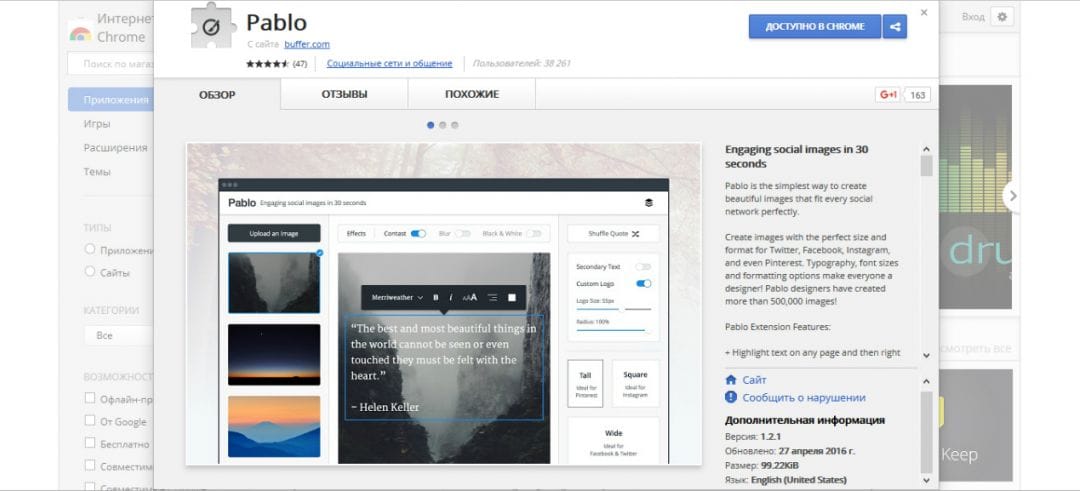The height and width of the screenshot is (491, 1080).
Task: Switch to the ОБЗОР tab
Action: 217,94
